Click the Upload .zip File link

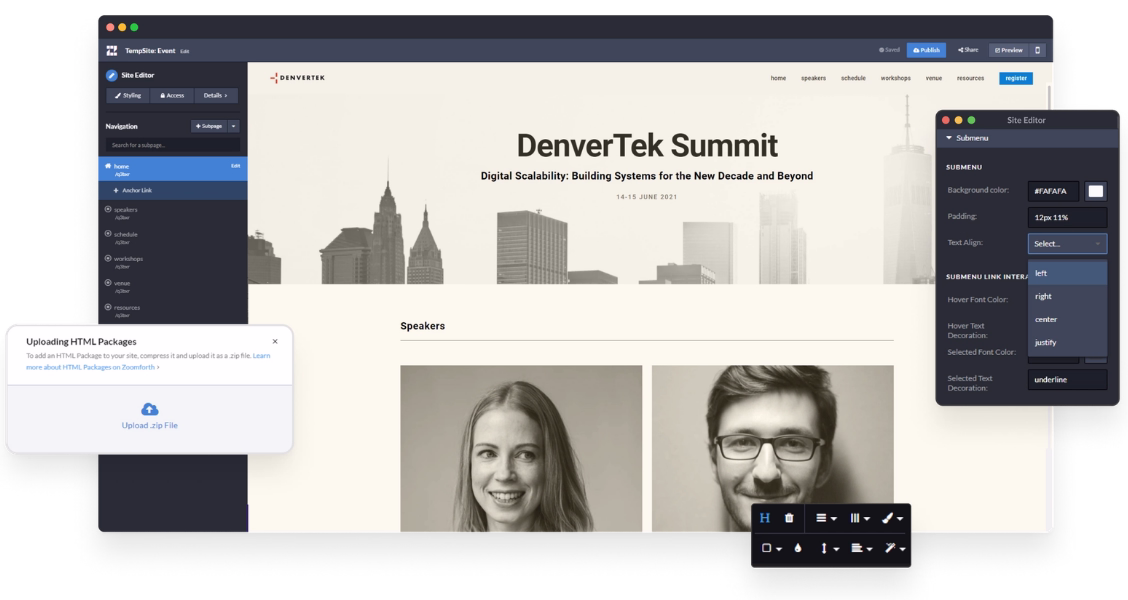pos(150,425)
